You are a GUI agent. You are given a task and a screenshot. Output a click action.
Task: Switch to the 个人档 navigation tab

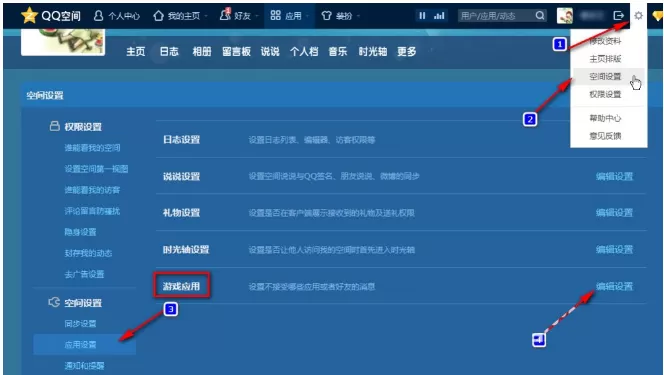[x=304, y=52]
